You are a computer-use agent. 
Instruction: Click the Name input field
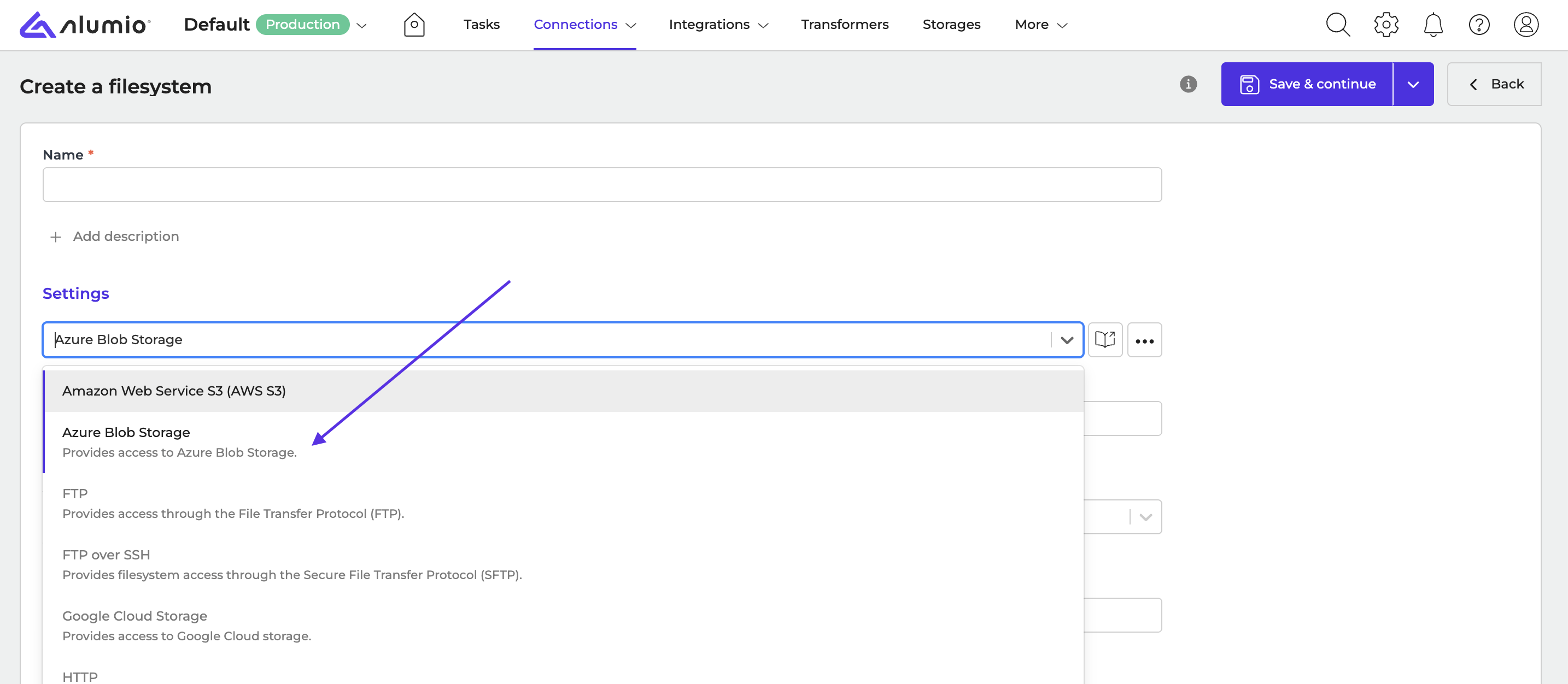click(601, 185)
